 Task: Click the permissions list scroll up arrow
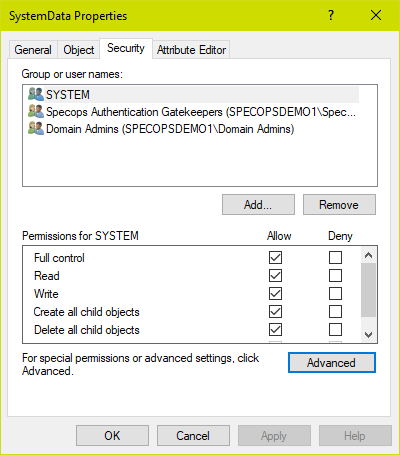(368, 255)
